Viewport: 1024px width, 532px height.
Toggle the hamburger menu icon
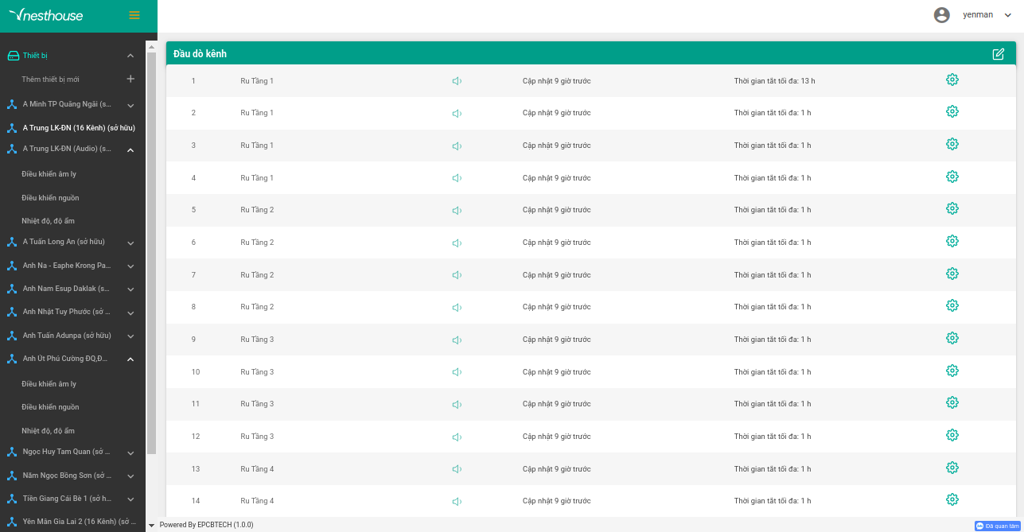click(135, 15)
